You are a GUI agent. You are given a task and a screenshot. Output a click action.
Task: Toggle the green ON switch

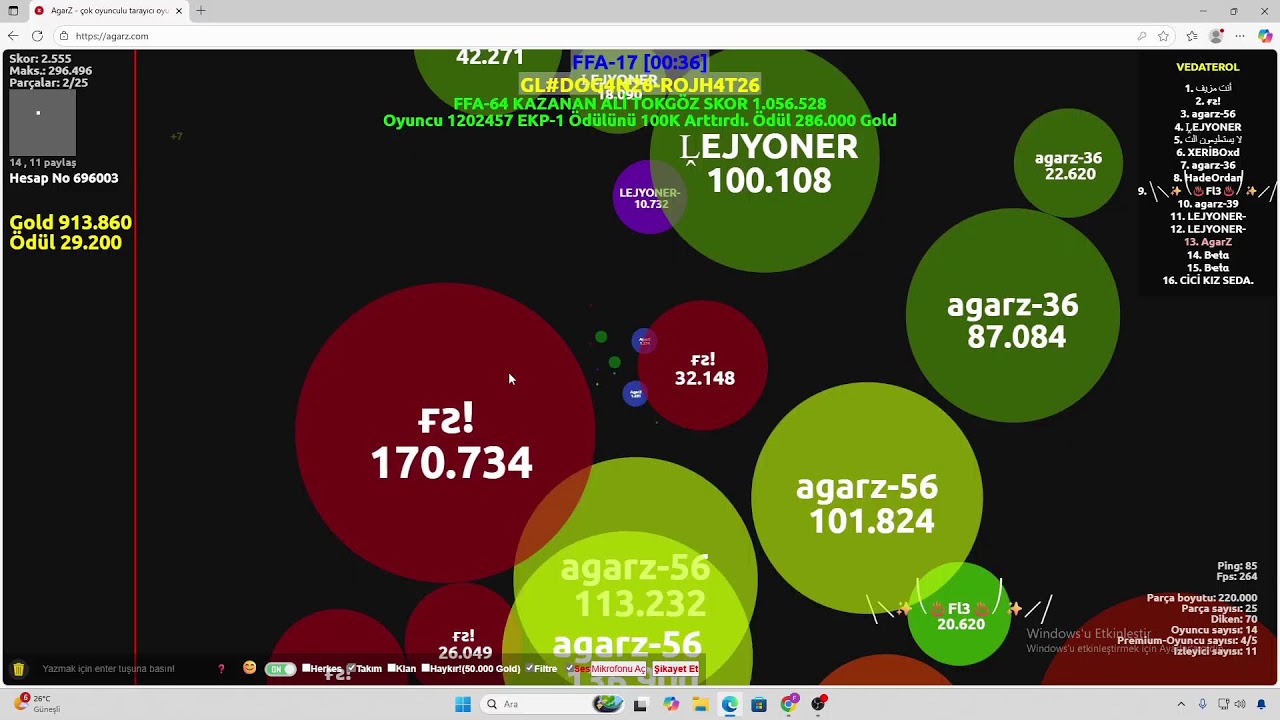280,669
